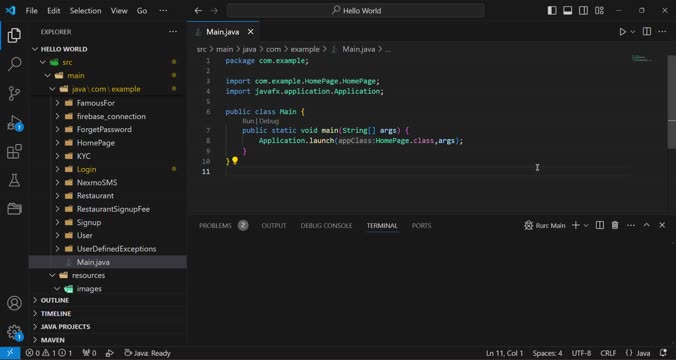The width and height of the screenshot is (676, 360).
Task: Split the terminal panel
Action: (x=600, y=225)
